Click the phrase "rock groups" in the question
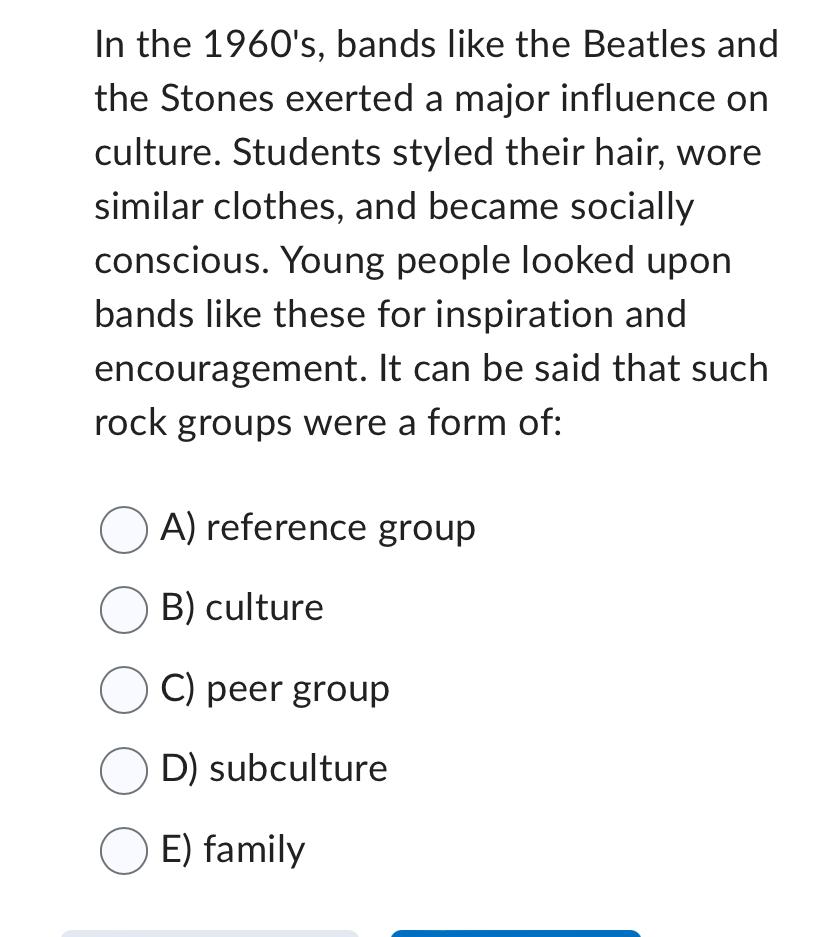This screenshot has width=821, height=937. pos(194,422)
